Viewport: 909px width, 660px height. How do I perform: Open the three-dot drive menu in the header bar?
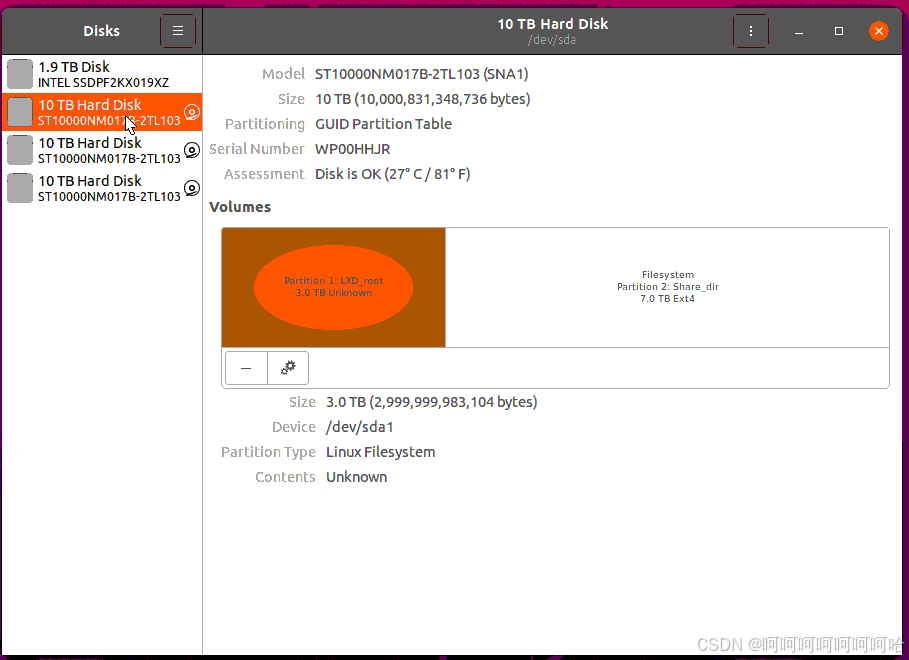click(x=751, y=30)
